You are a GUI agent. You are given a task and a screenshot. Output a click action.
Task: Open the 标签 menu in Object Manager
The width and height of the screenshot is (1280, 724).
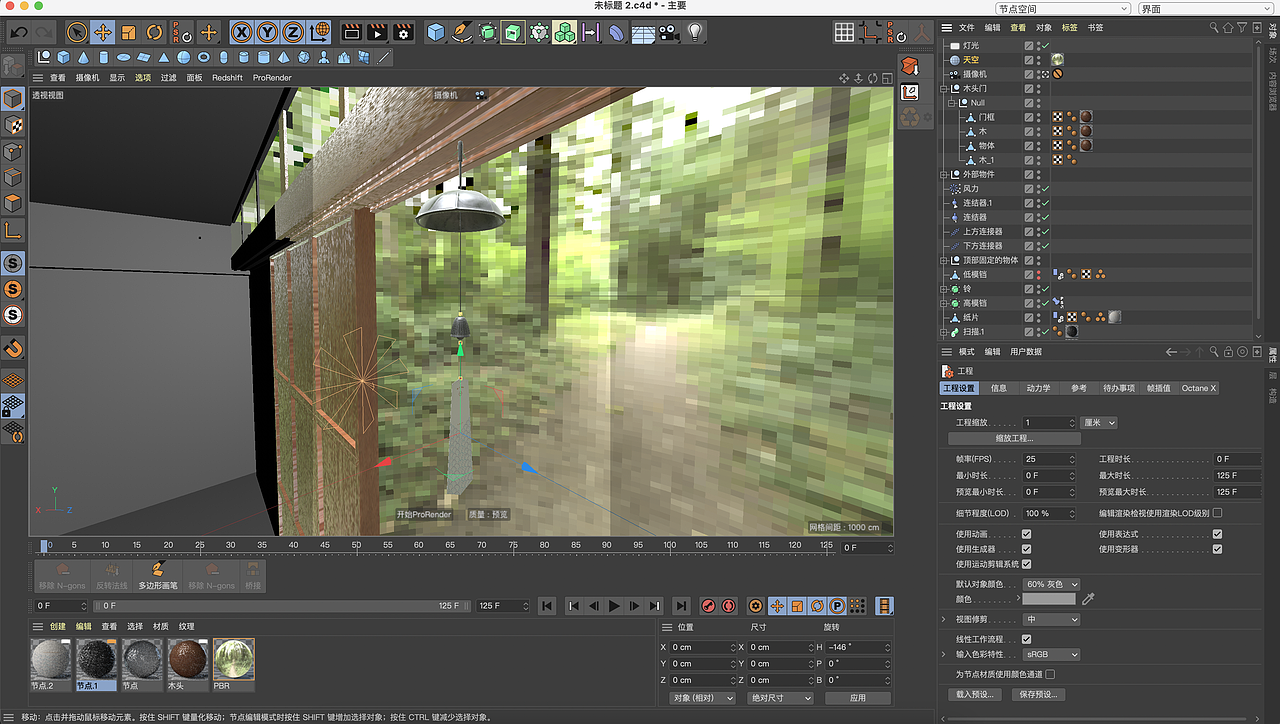coord(1070,28)
